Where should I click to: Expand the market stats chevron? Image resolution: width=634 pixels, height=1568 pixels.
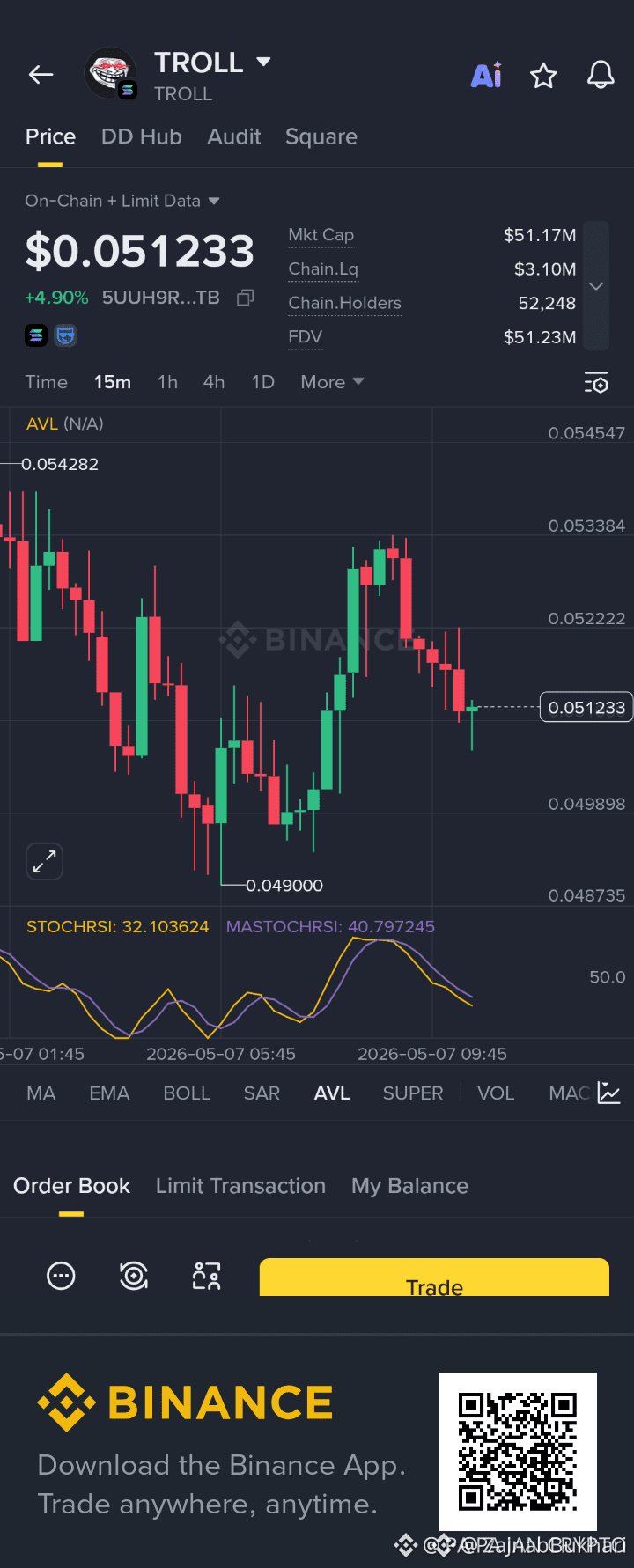[x=596, y=286]
